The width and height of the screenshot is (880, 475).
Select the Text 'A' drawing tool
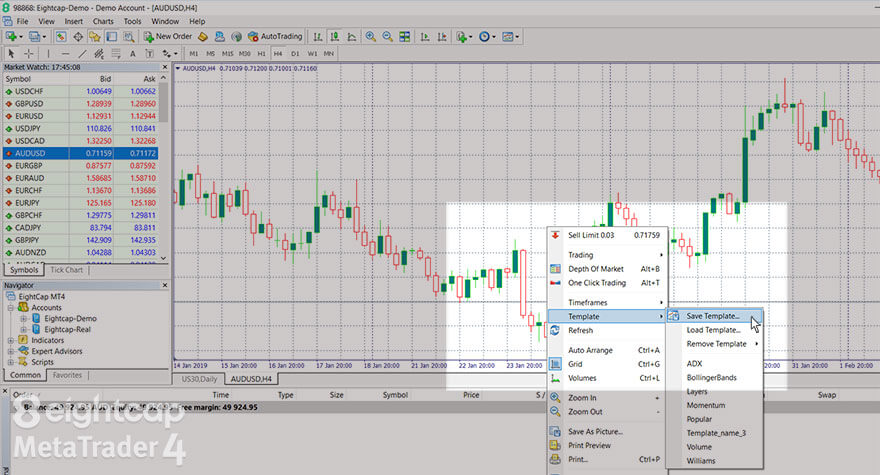click(132, 54)
